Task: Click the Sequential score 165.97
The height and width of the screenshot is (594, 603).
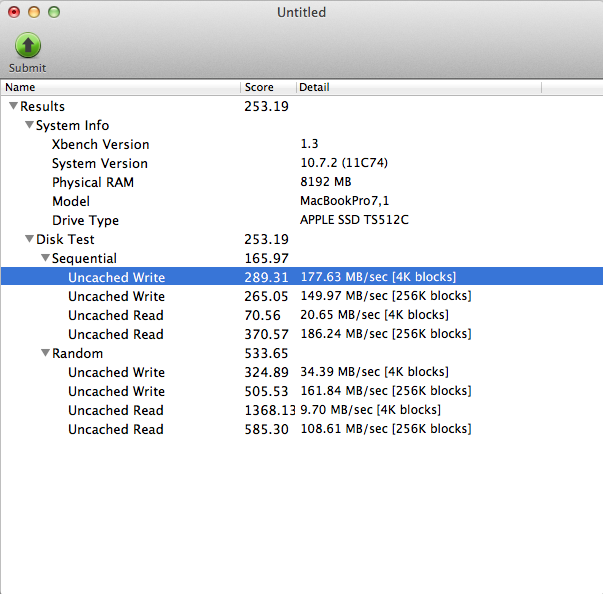Action: click(x=266, y=258)
